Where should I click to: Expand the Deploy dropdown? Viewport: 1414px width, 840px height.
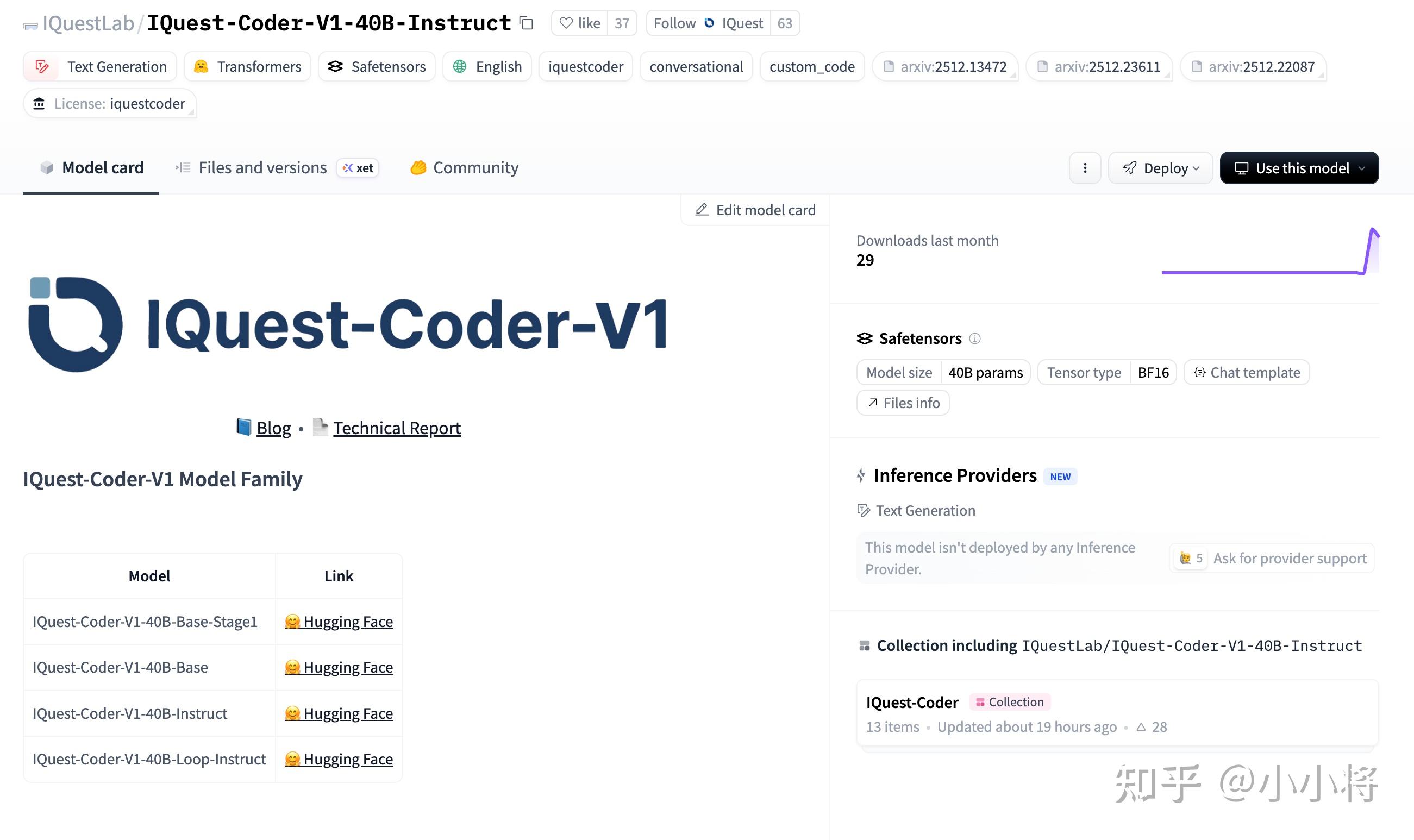1160,168
